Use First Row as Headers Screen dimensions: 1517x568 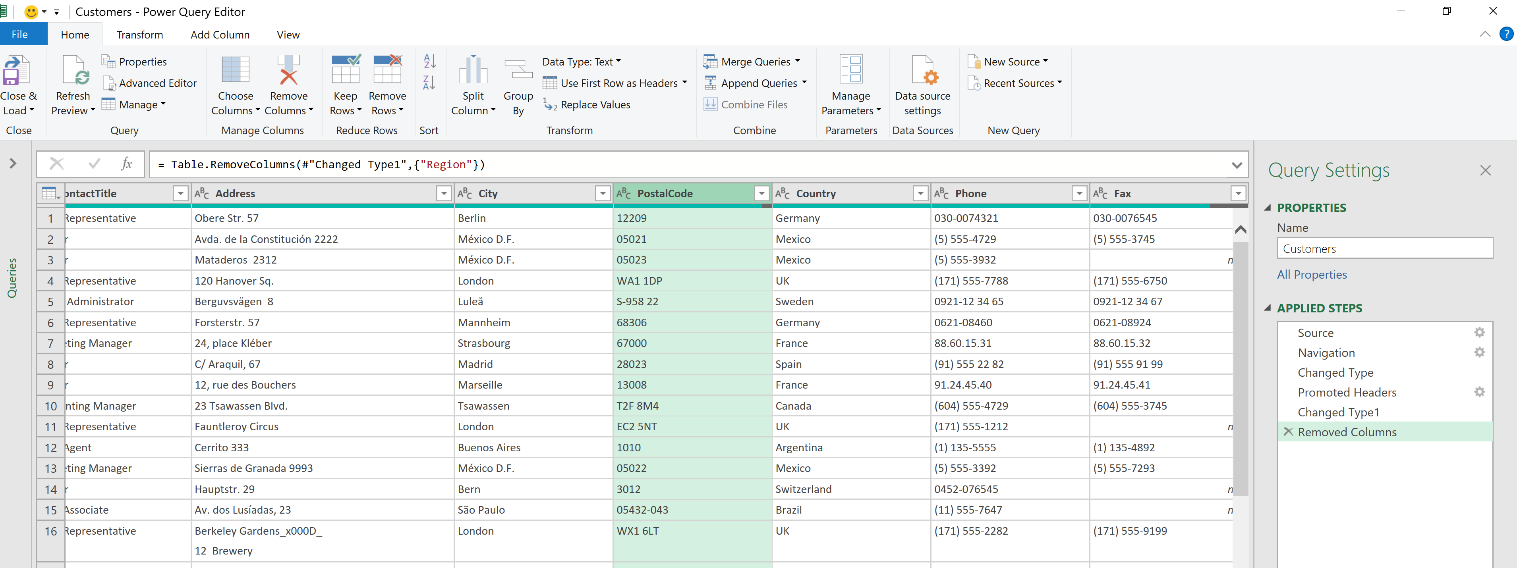click(615, 83)
